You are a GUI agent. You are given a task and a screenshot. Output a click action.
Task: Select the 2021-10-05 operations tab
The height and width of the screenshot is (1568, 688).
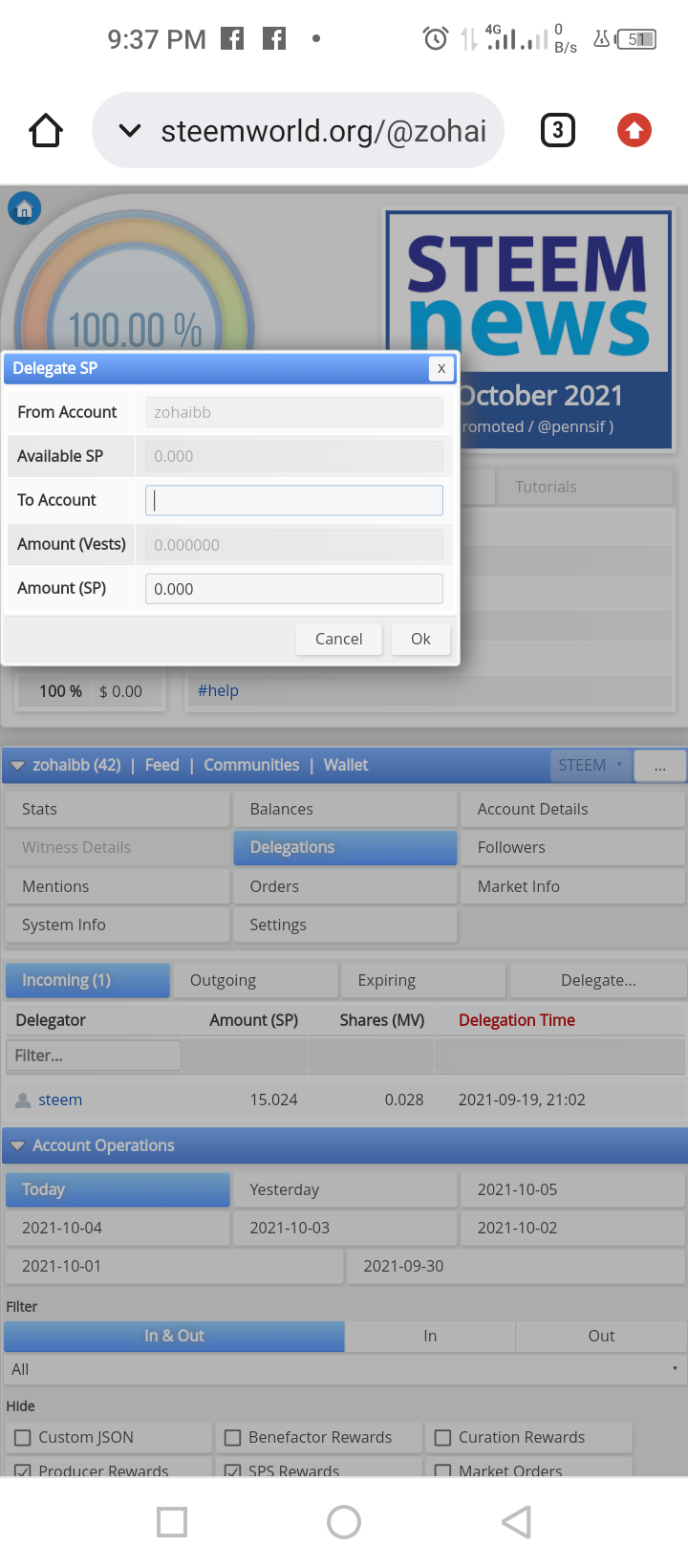point(573,1190)
